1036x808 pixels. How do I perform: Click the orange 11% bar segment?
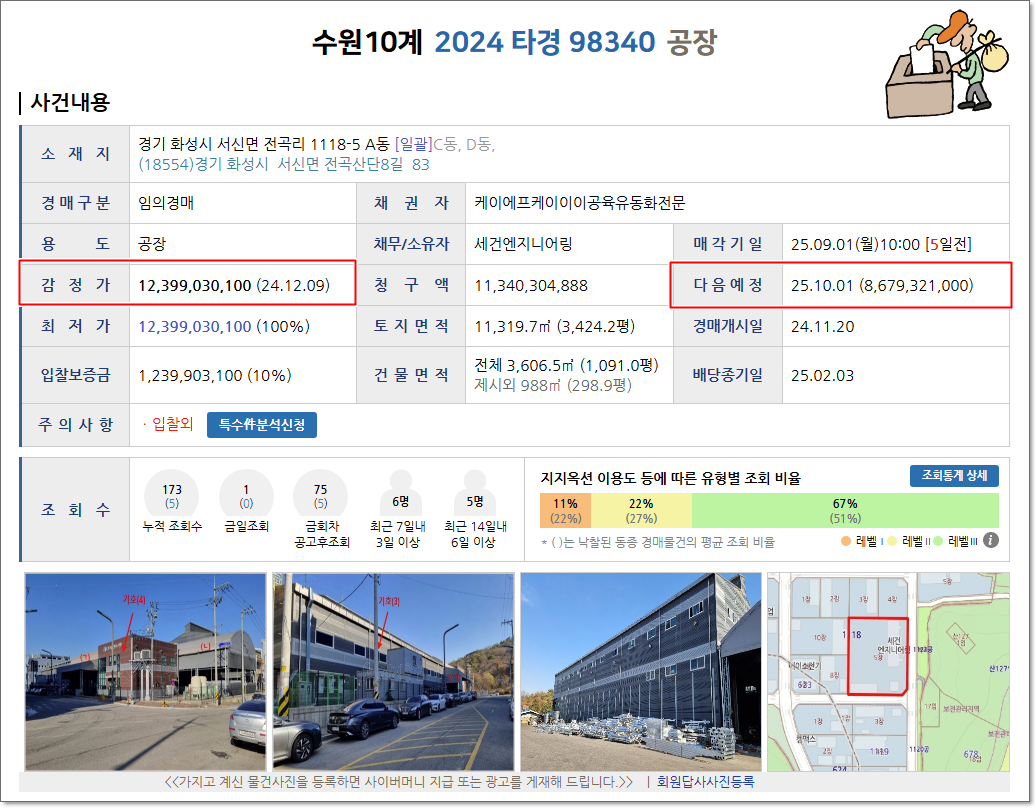566,511
